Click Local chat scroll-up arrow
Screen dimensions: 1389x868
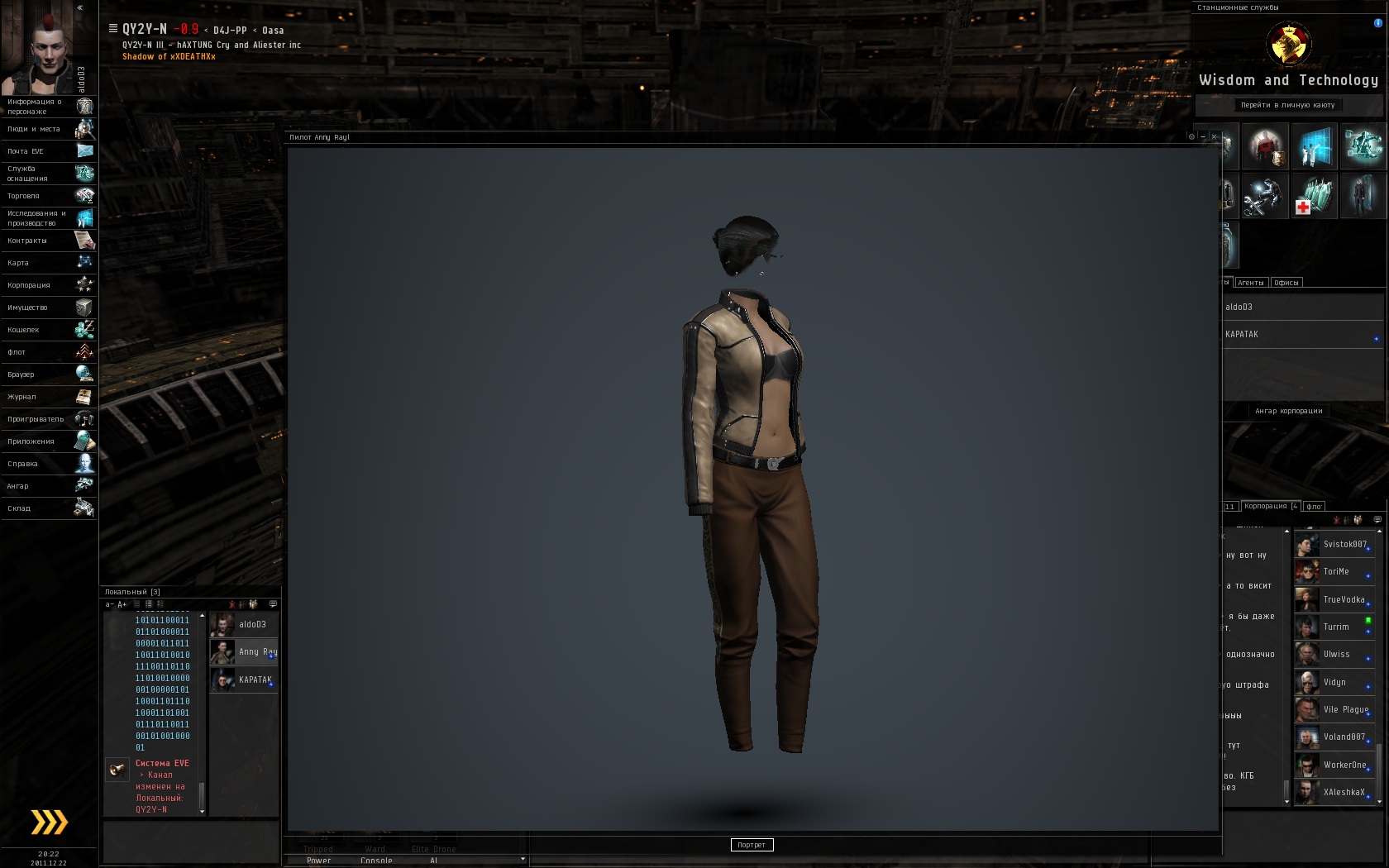point(202,616)
